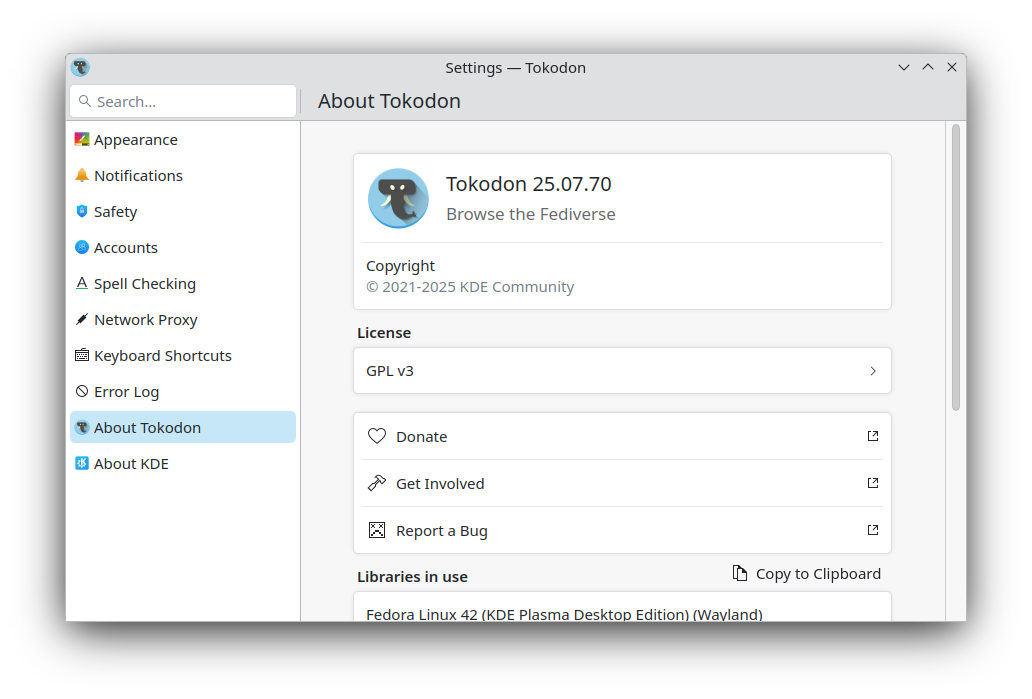Click the Report a Bug icon
The height and width of the screenshot is (699, 1032).
point(377,530)
